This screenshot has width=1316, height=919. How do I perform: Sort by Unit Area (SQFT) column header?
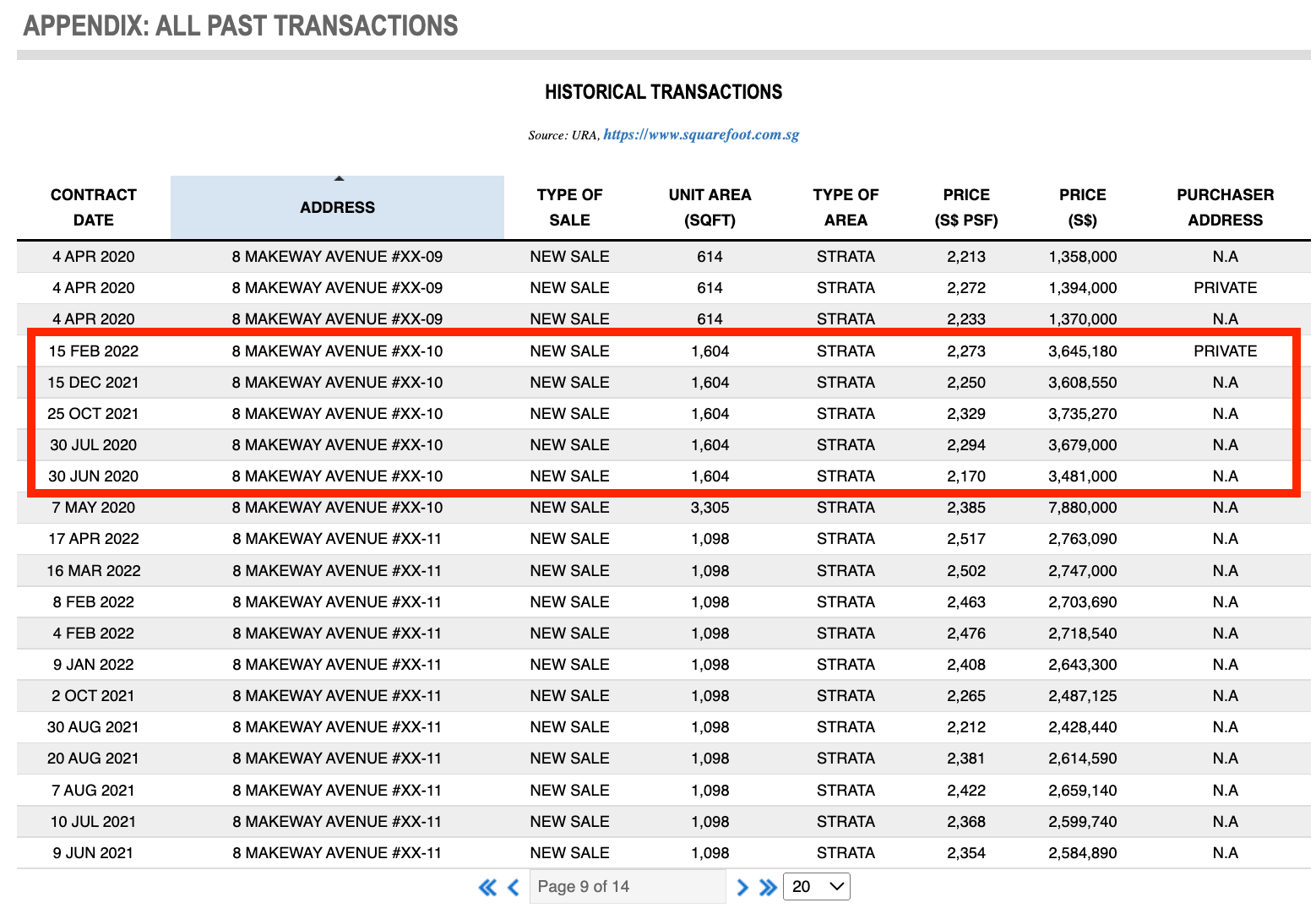[710, 208]
